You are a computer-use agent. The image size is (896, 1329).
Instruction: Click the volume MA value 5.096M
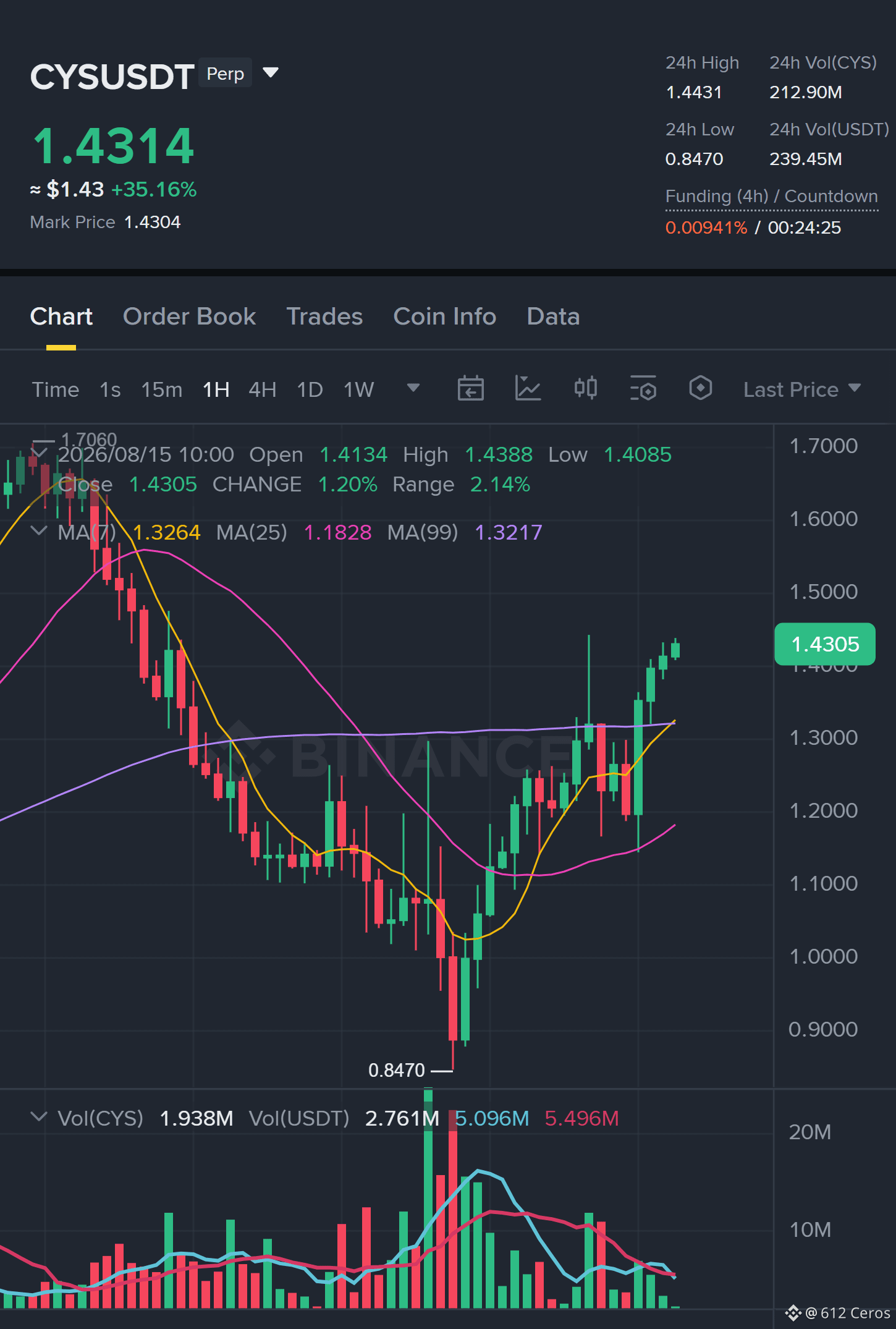pos(492,1118)
